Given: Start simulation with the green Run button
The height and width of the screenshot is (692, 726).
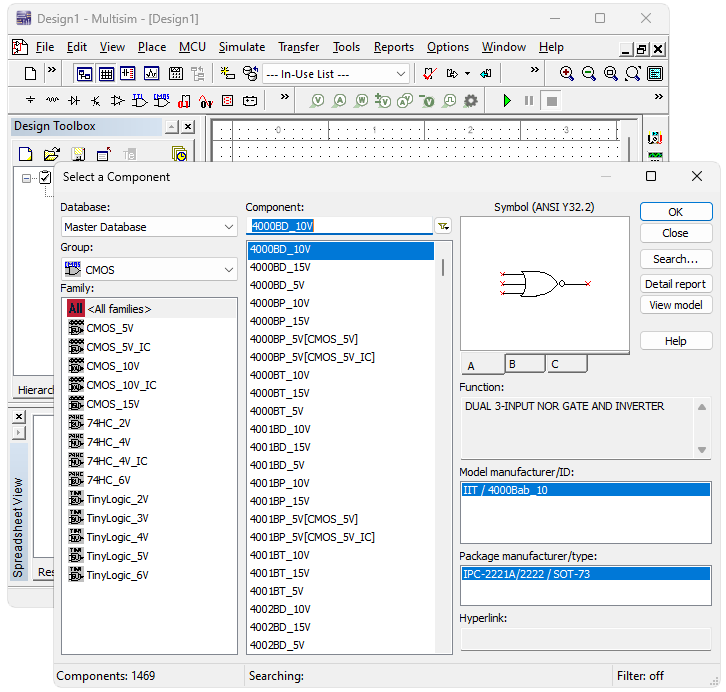Looking at the screenshot, I should (507, 100).
